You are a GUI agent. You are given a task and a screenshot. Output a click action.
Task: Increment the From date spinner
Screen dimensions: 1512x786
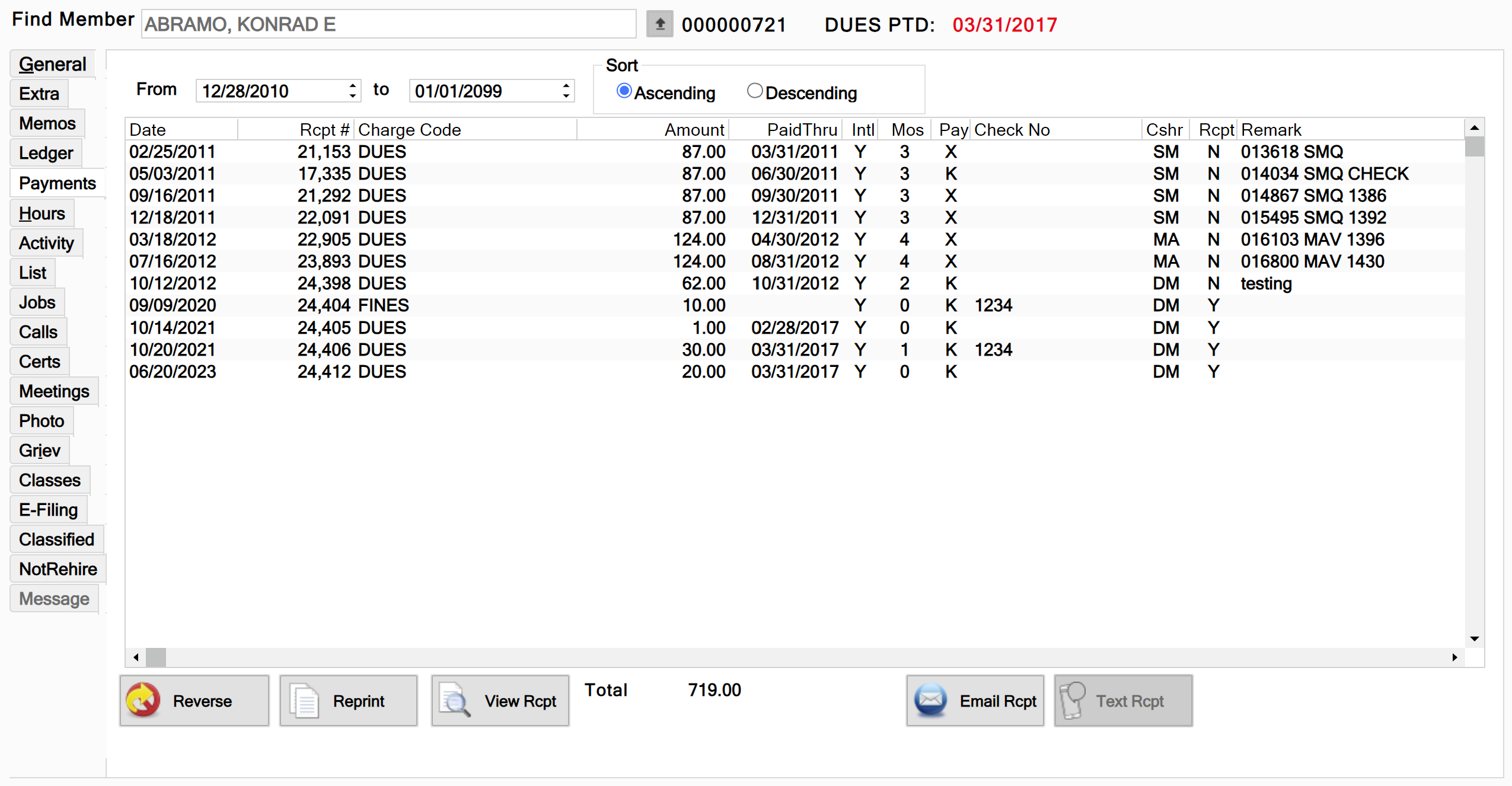click(x=353, y=85)
